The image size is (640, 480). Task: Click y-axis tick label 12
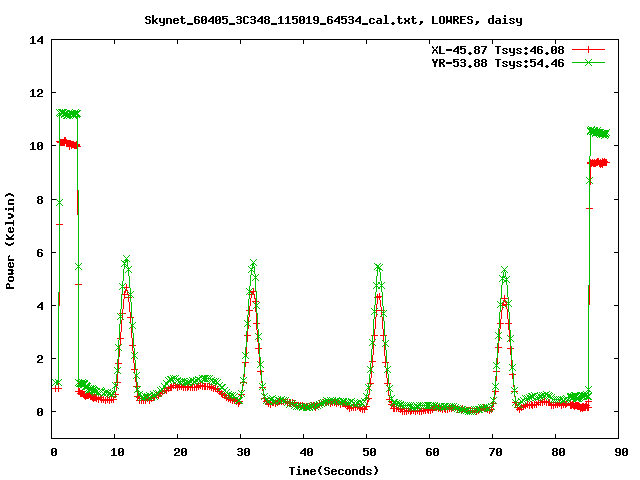tap(36, 93)
